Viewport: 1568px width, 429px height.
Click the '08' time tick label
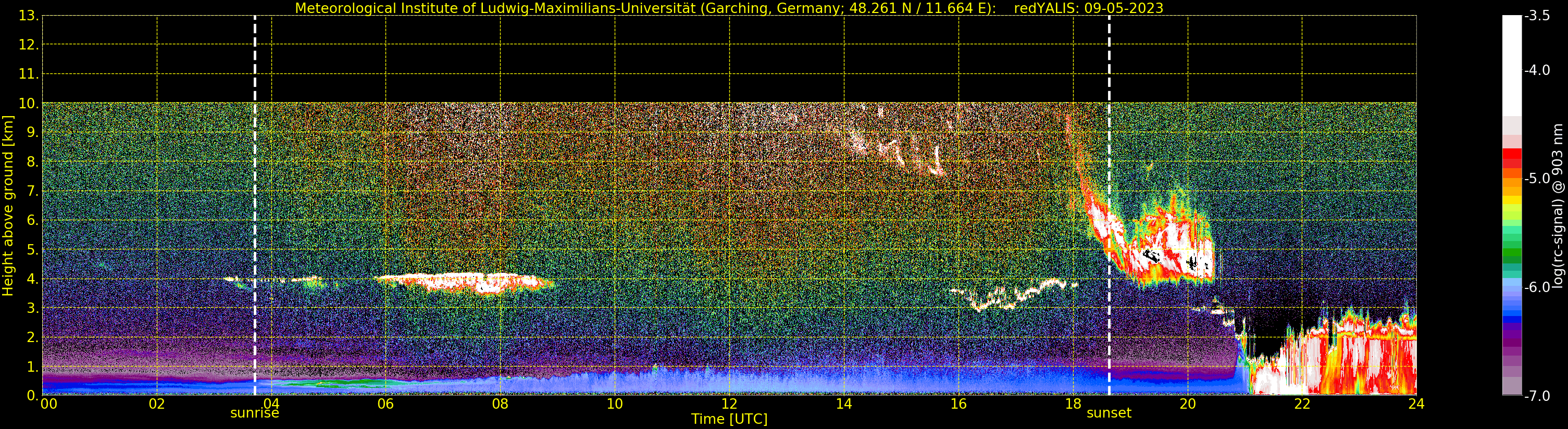[x=500, y=403]
